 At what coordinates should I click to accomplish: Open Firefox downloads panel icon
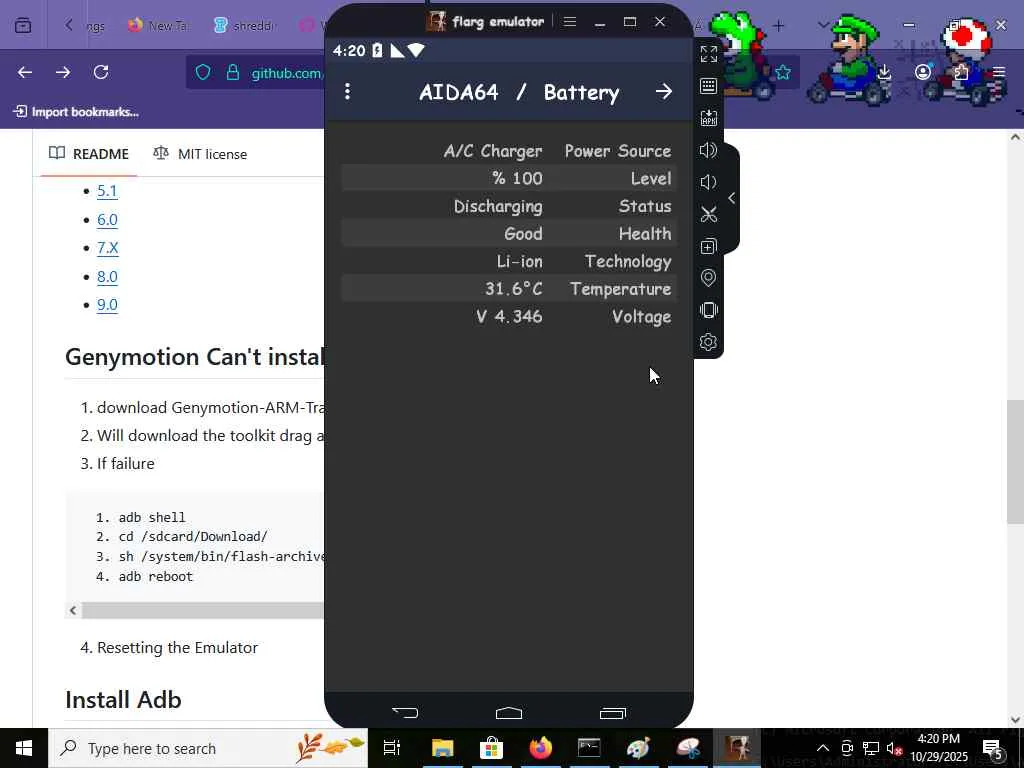pyautogui.click(x=884, y=72)
